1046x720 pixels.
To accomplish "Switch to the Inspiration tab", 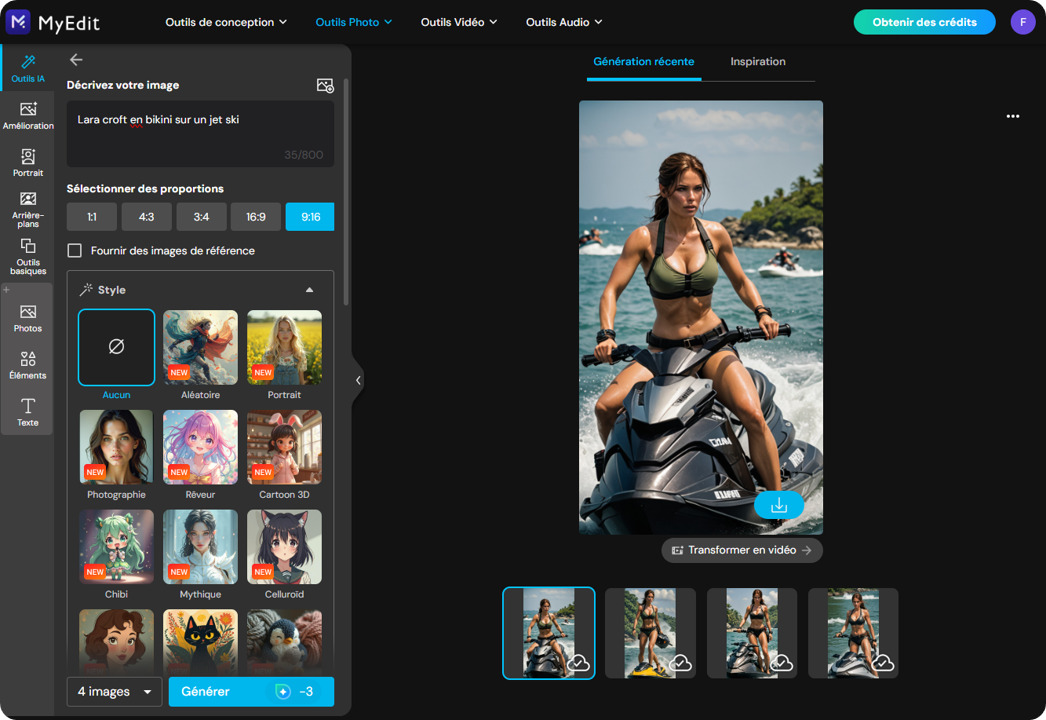I will coord(757,61).
